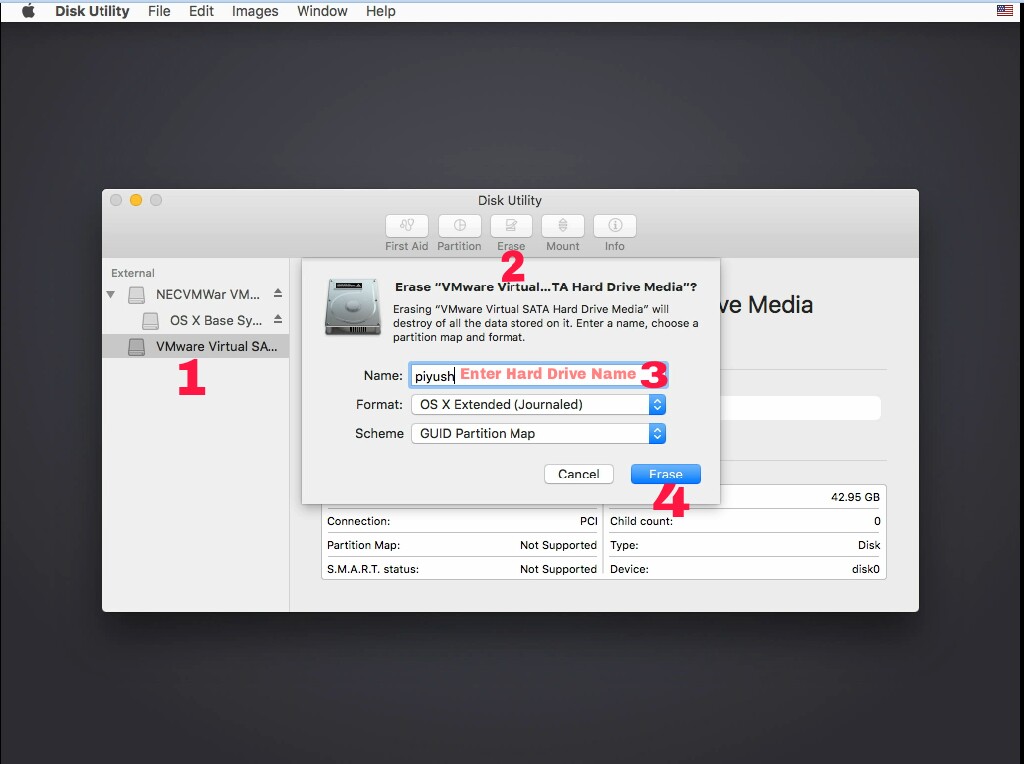
Task: Click the US flag input source icon
Action: coord(1004,10)
